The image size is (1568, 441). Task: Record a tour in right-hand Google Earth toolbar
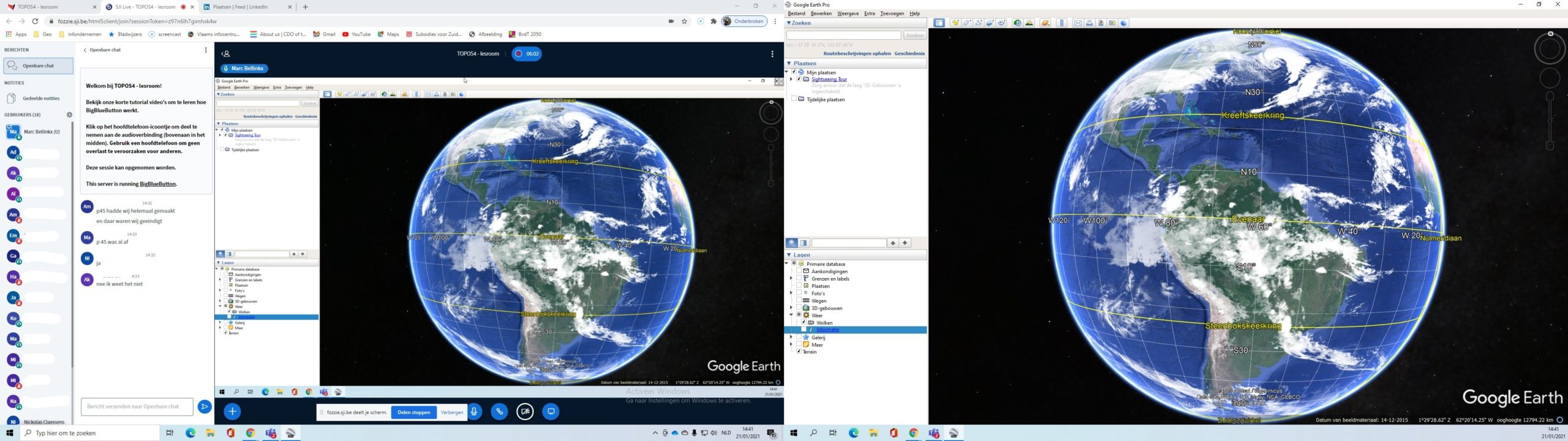tap(1001, 23)
